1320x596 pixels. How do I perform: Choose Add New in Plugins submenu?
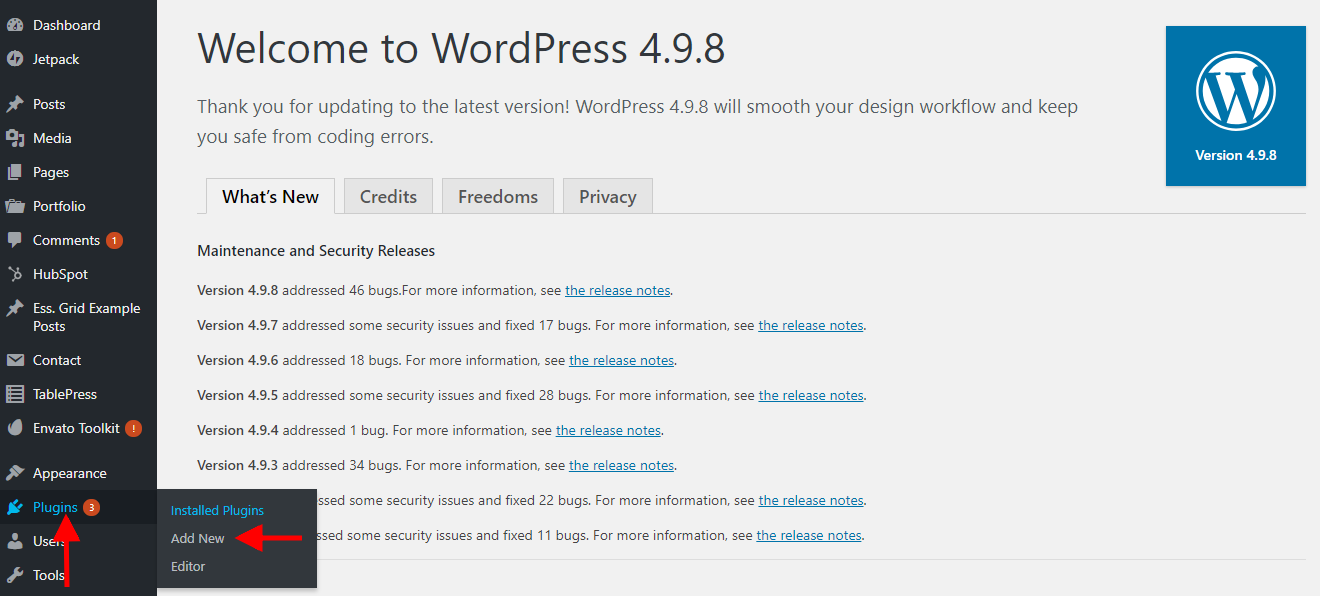point(198,538)
